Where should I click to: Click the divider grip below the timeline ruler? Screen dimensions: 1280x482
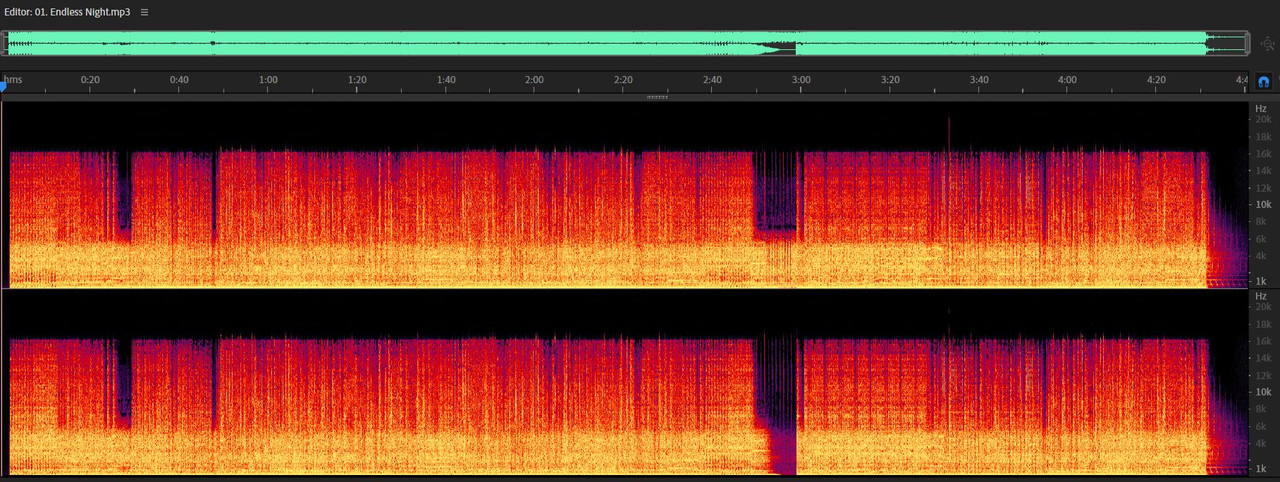tap(657, 97)
